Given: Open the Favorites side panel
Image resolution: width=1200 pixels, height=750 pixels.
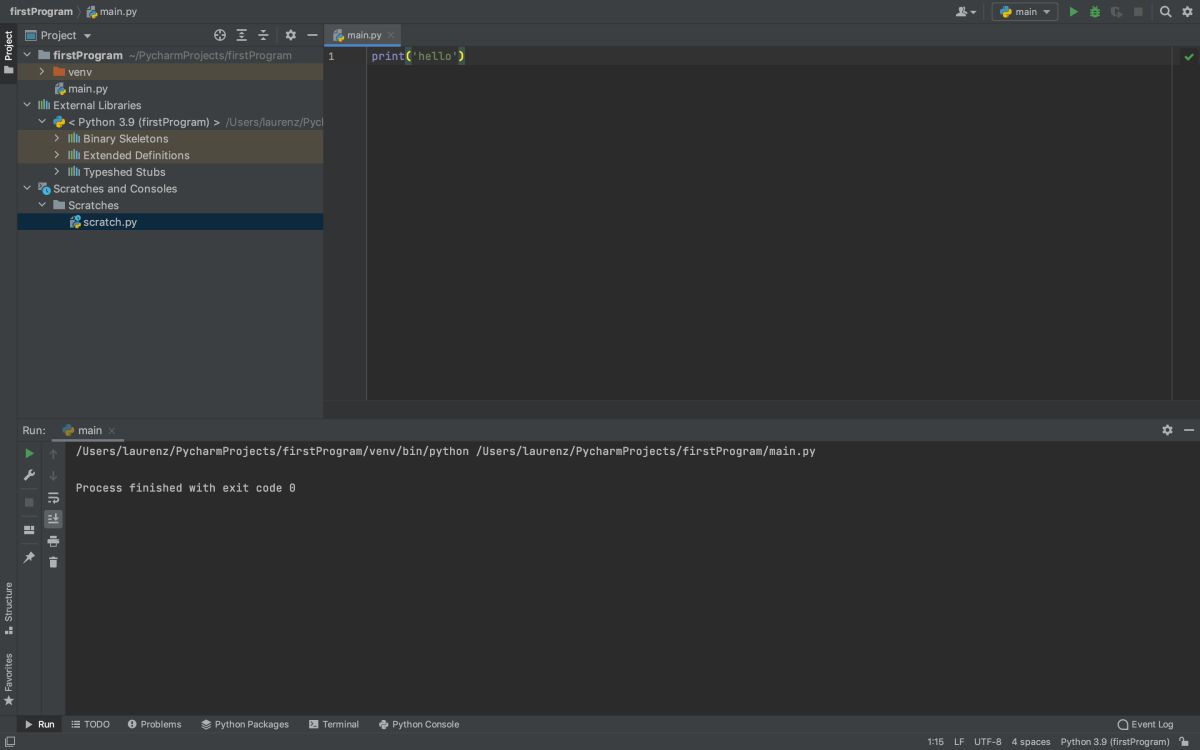Looking at the screenshot, I should [8, 680].
